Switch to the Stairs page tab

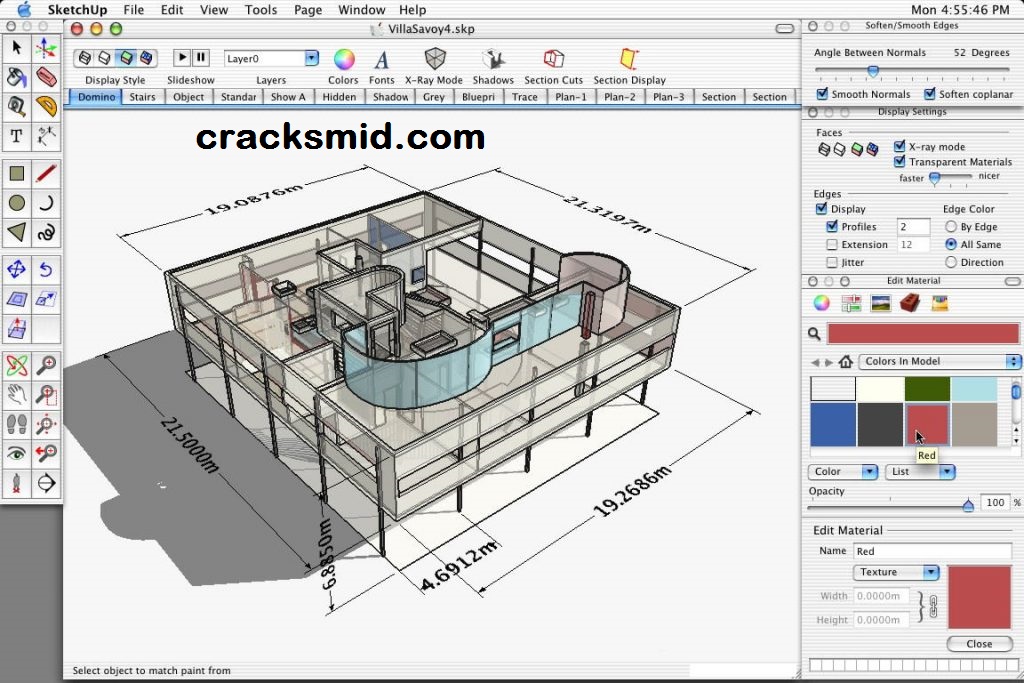click(x=142, y=97)
